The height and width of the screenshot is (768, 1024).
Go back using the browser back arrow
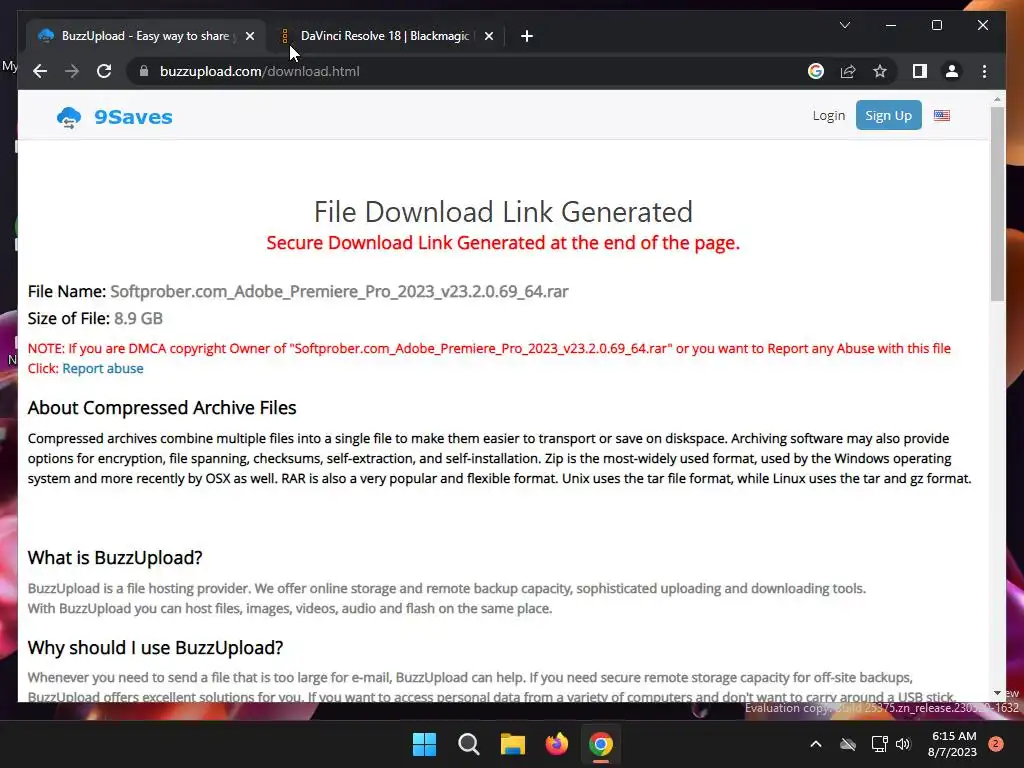pos(40,71)
